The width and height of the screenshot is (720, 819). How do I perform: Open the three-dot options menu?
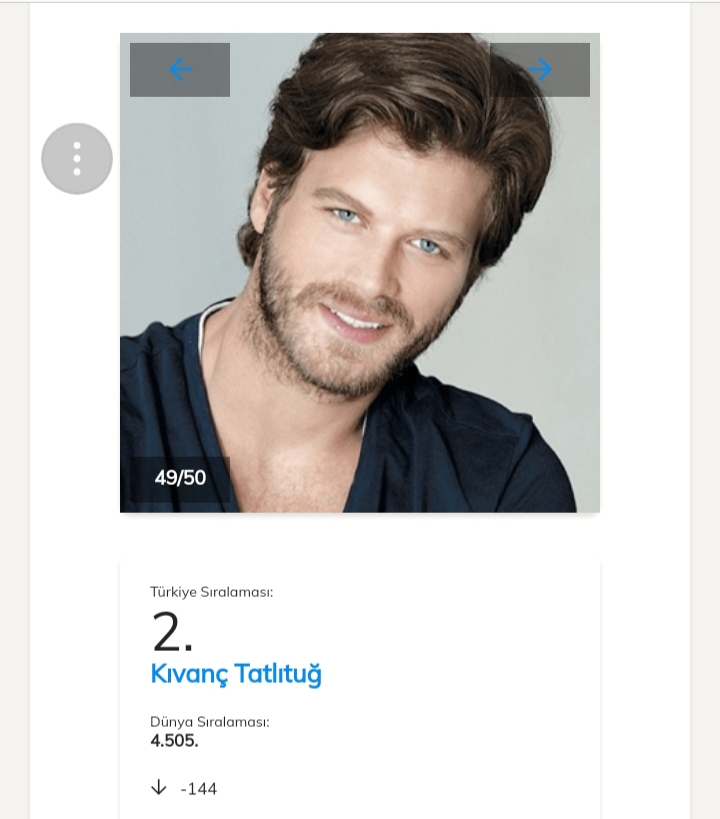(x=77, y=158)
